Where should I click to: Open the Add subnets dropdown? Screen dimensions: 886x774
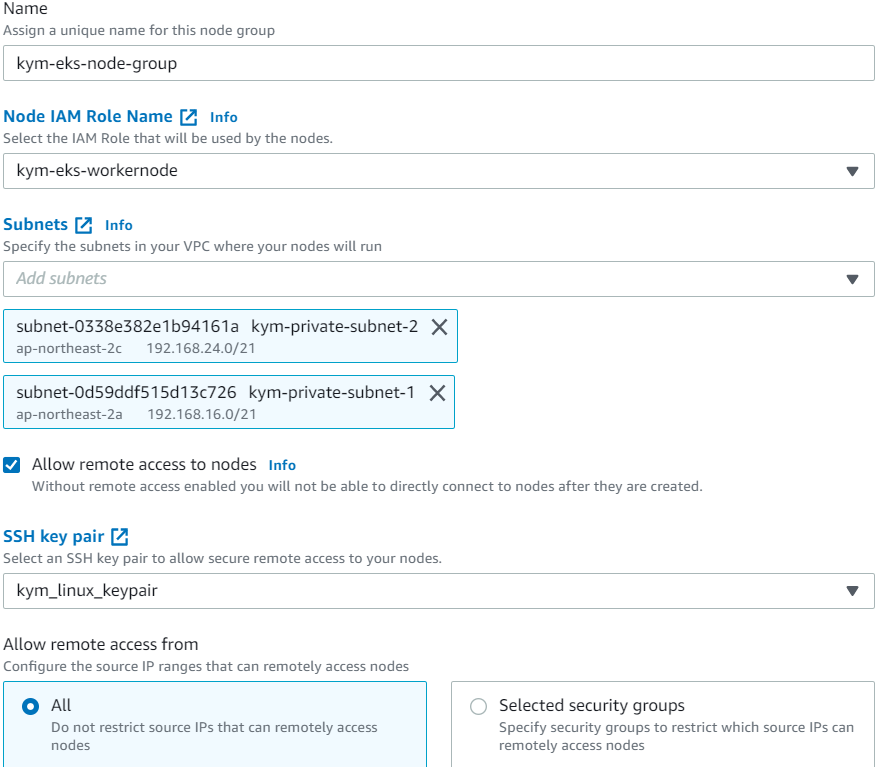(x=438, y=279)
